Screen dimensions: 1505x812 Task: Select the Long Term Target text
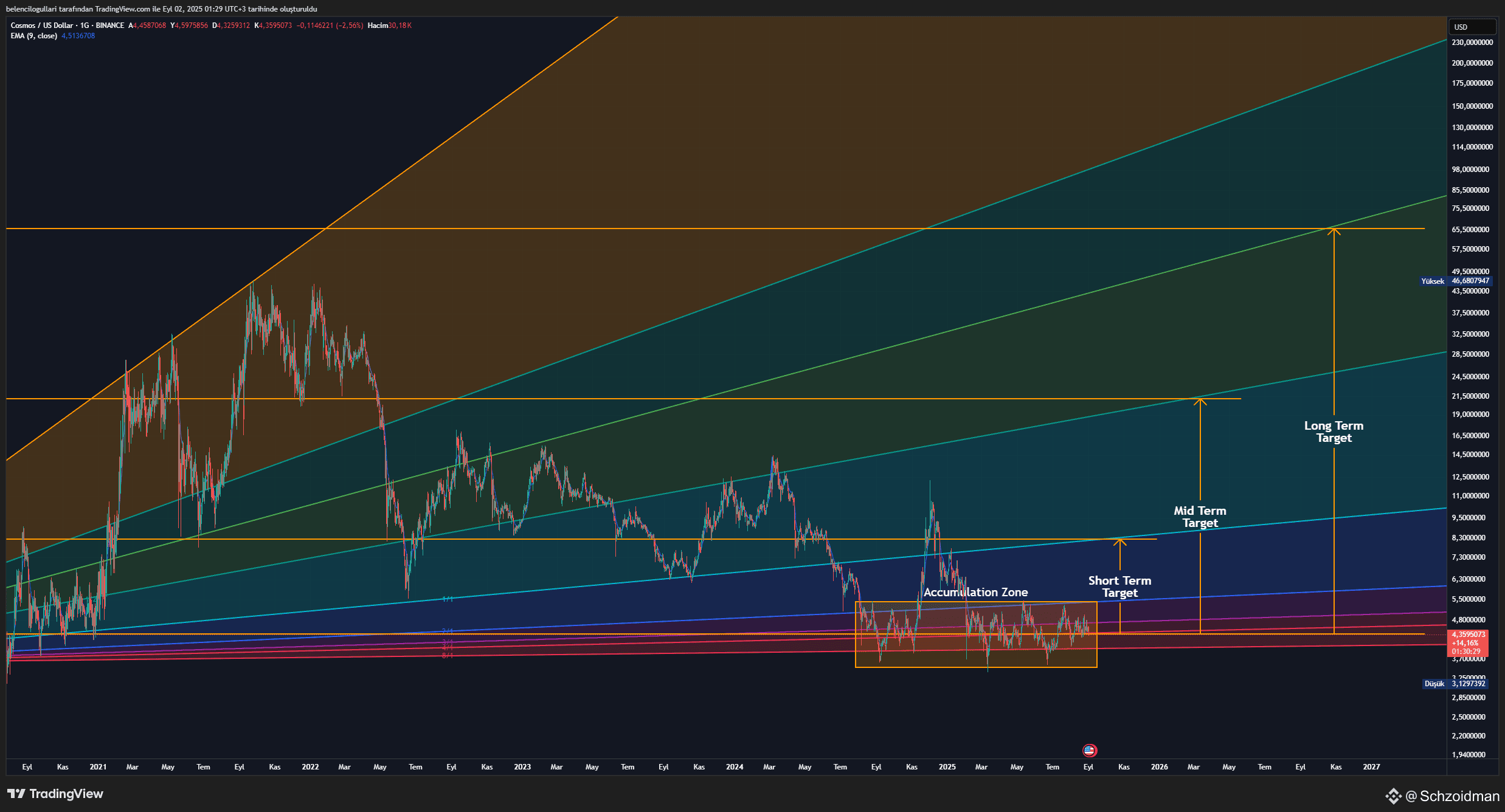(x=1334, y=432)
